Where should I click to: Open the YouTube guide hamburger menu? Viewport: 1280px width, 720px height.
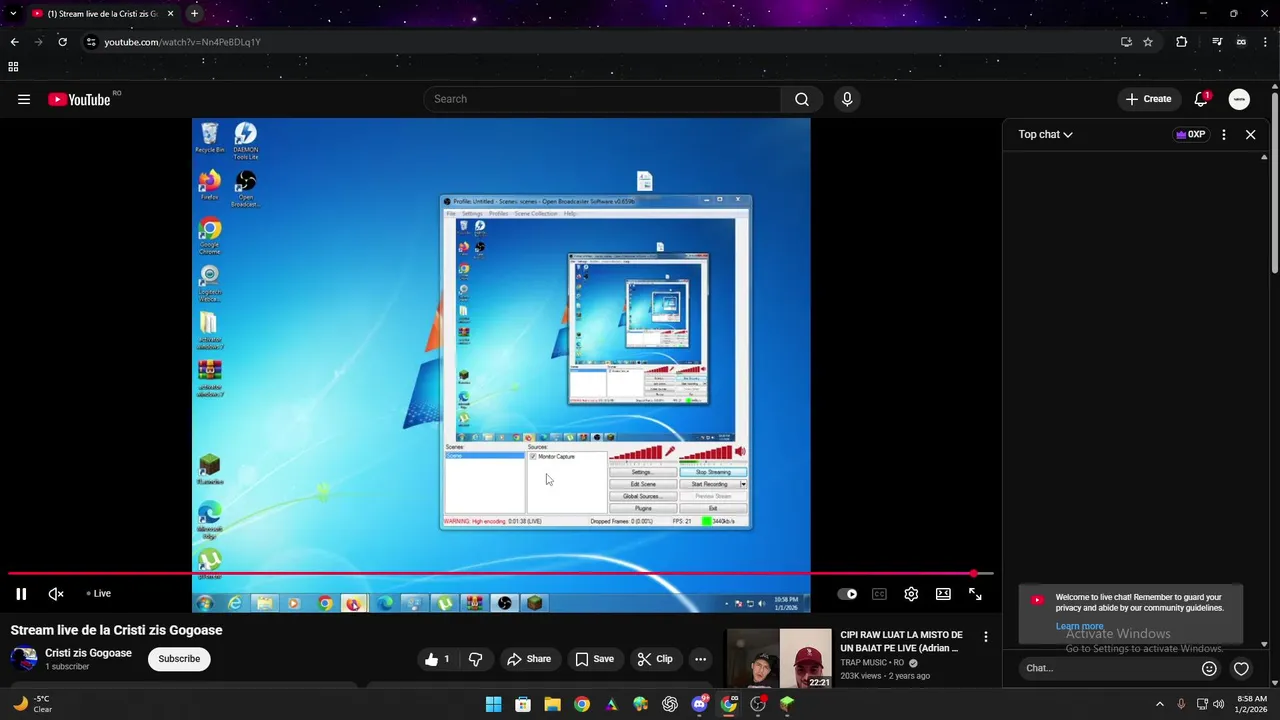[24, 99]
